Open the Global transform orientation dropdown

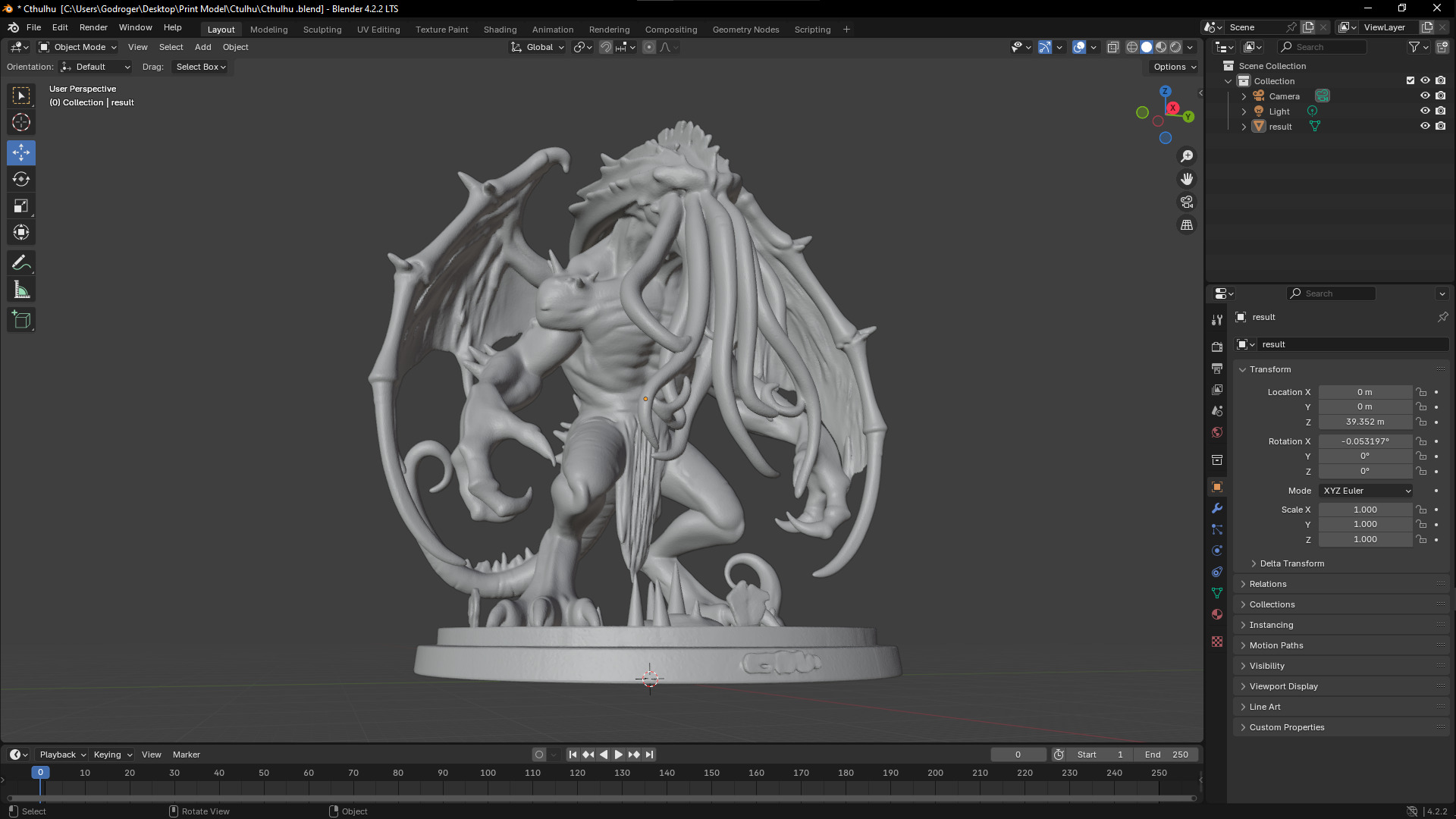click(538, 47)
